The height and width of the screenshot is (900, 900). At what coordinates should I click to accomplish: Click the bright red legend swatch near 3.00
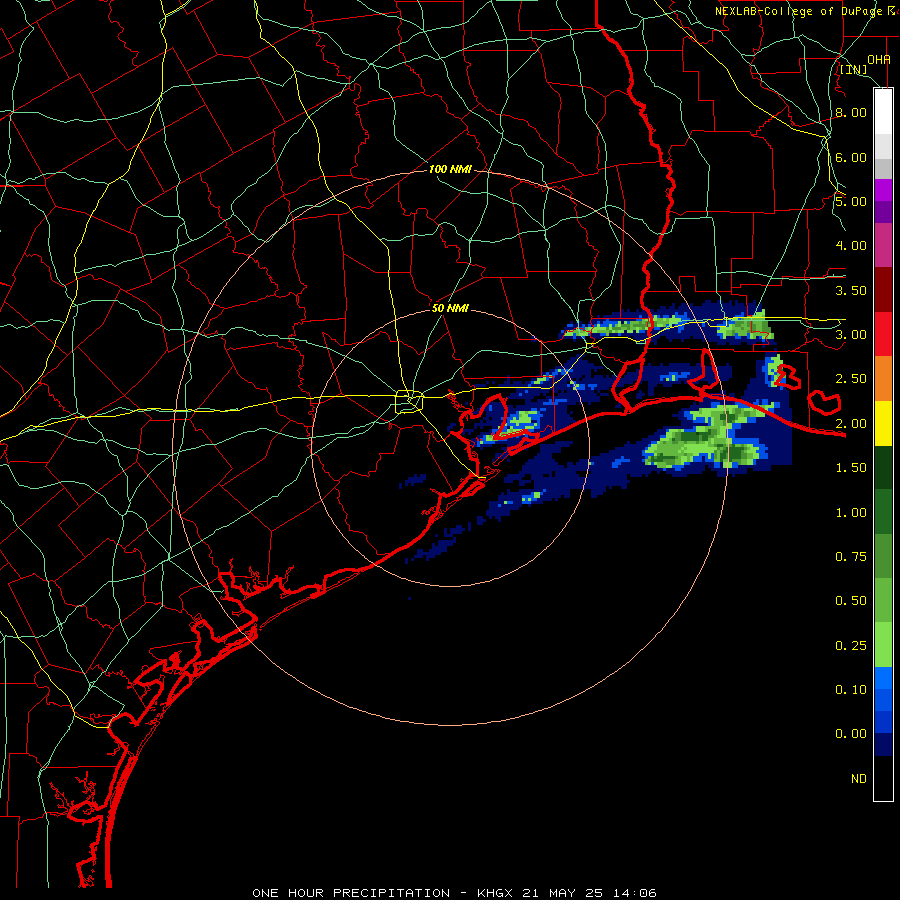coord(883,334)
